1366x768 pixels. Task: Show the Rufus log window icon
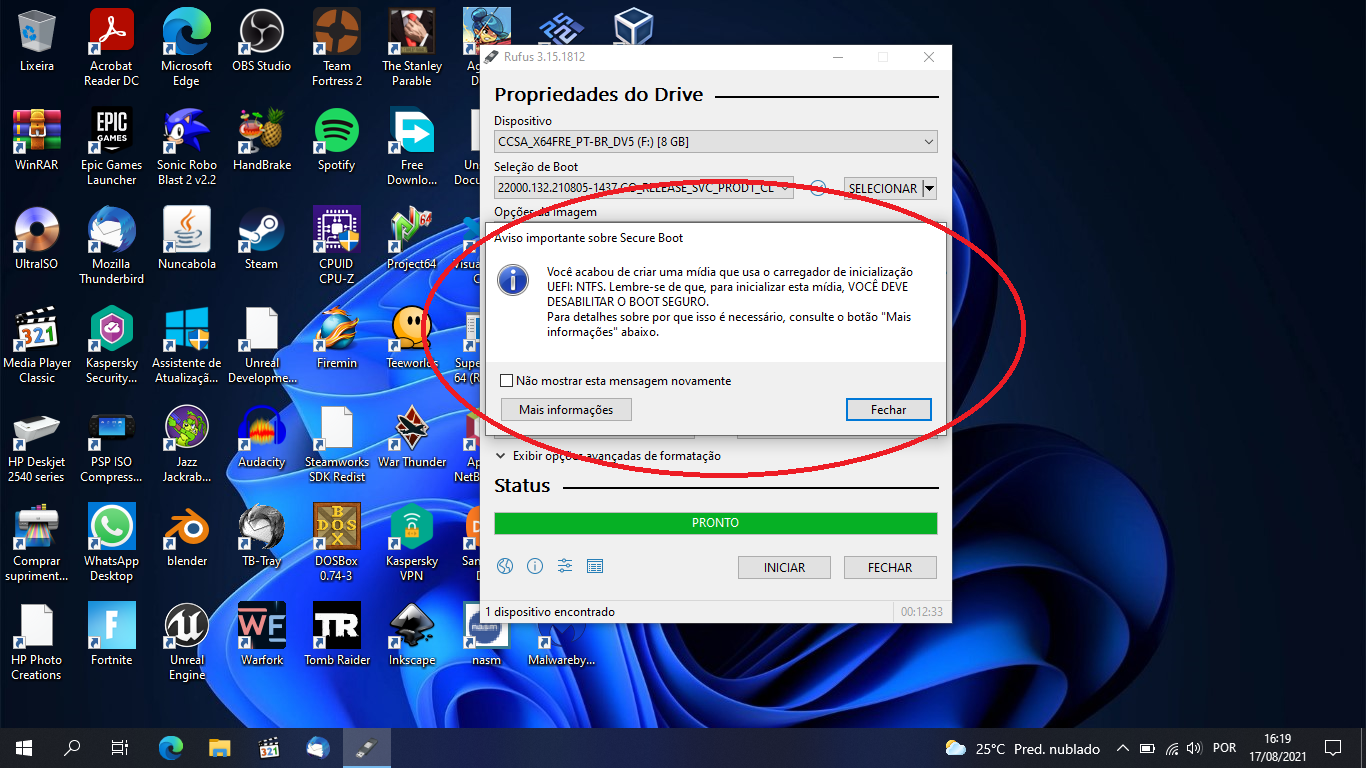coord(595,567)
